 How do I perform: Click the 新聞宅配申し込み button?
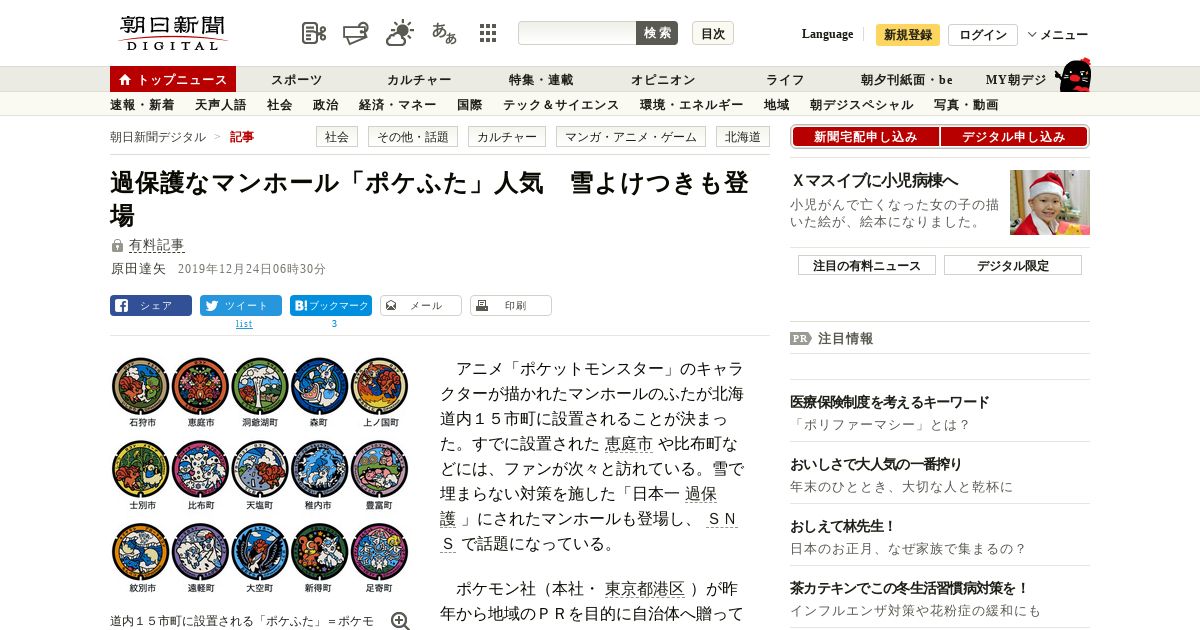(865, 137)
